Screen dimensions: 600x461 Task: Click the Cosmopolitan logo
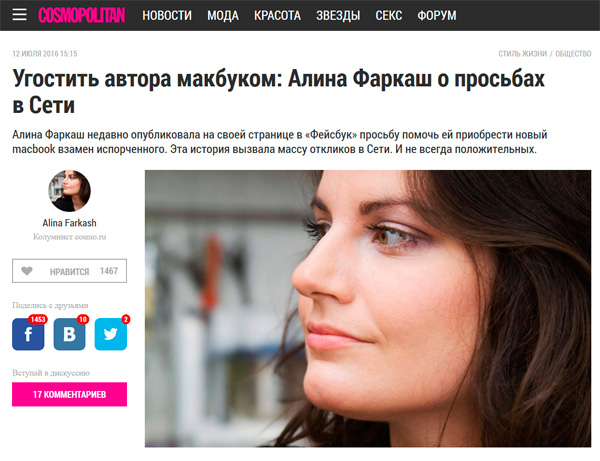pos(82,15)
